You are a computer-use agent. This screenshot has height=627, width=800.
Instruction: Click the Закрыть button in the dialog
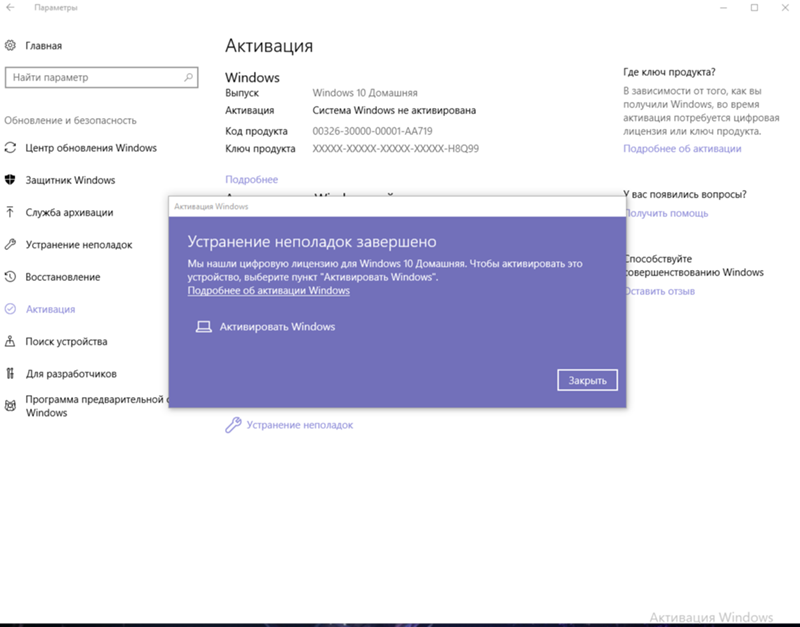[x=587, y=380]
